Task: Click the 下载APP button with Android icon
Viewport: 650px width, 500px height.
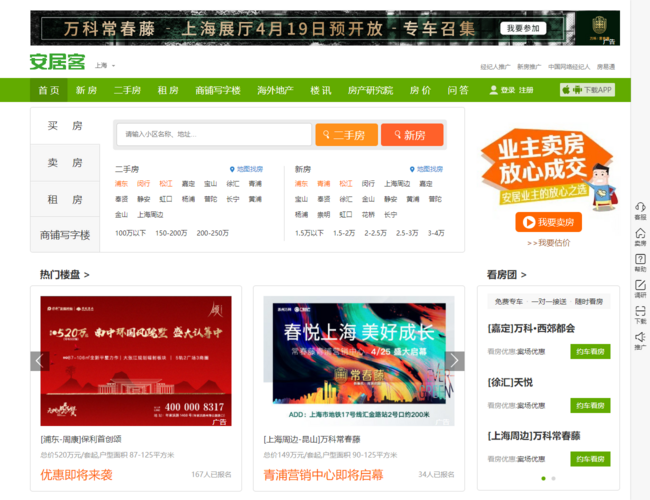Action: 587,90
